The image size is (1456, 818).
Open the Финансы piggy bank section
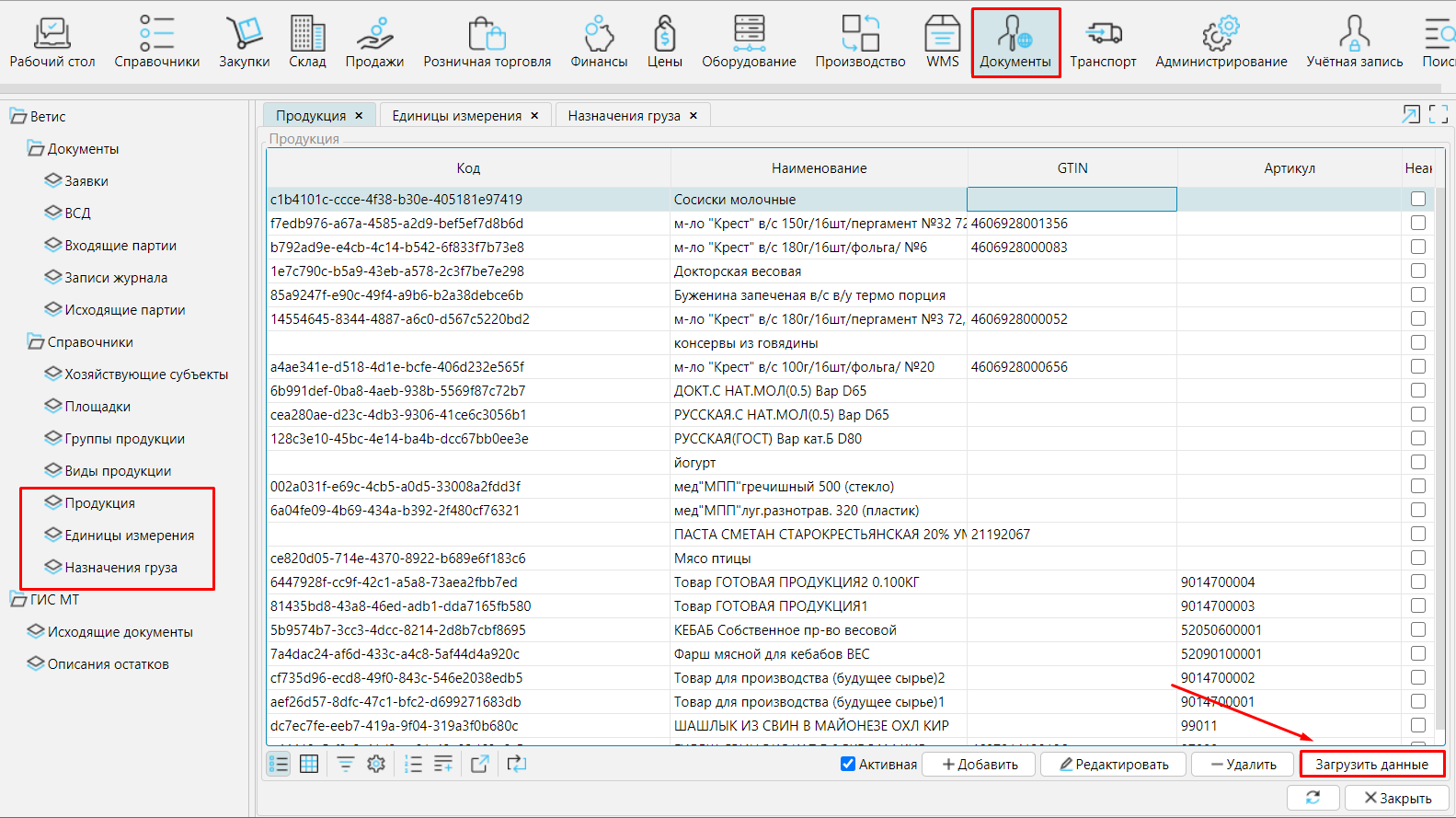coord(599,42)
